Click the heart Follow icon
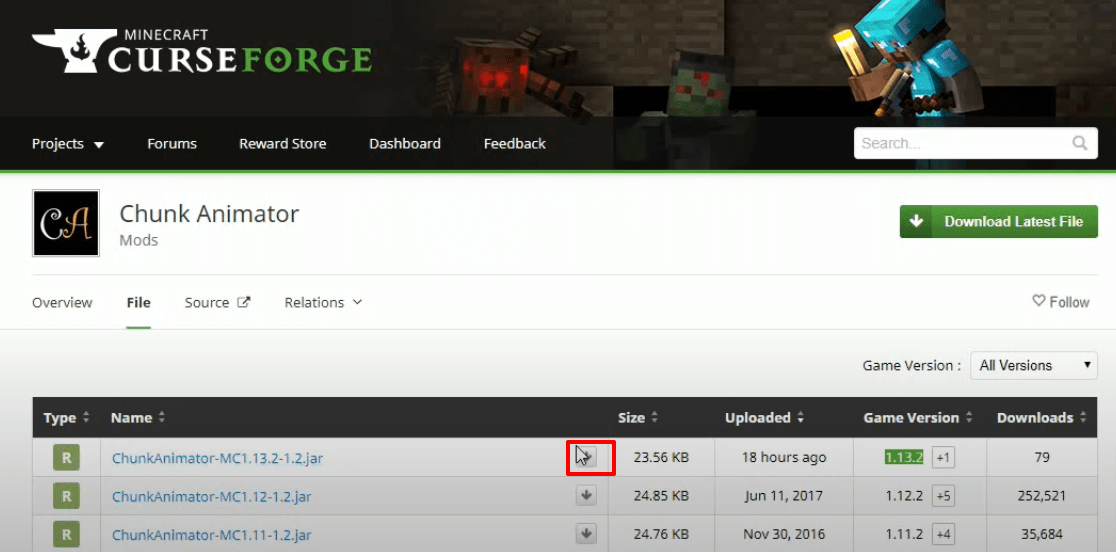 (1038, 302)
